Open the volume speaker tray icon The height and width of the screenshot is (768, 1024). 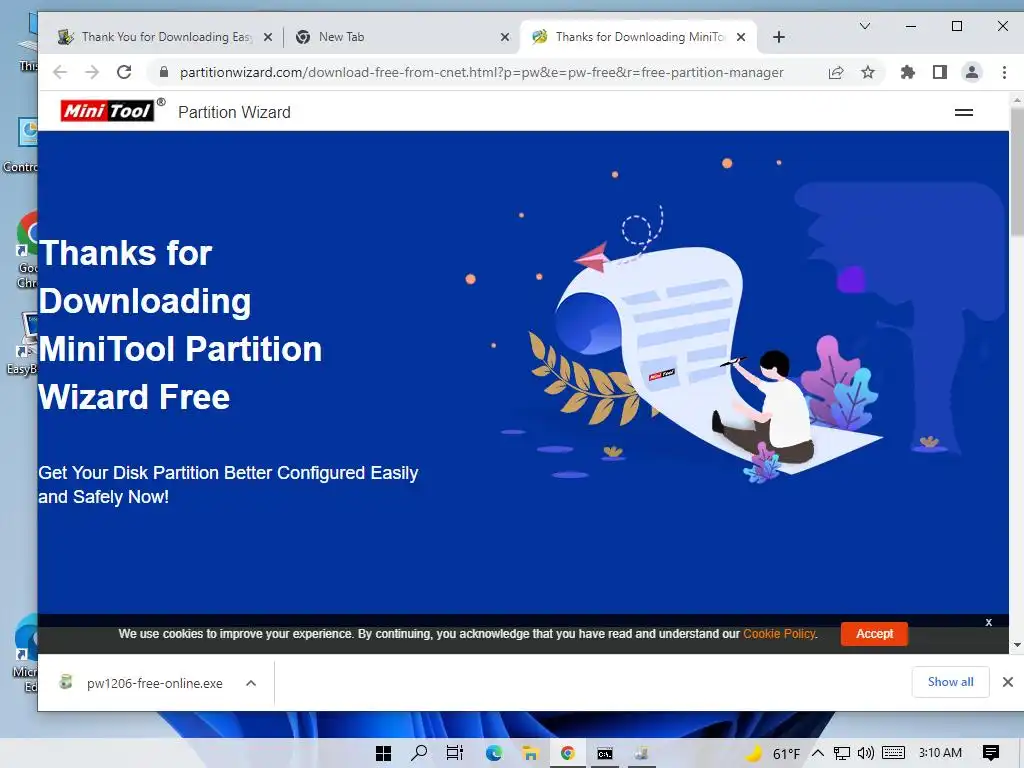tap(865, 753)
